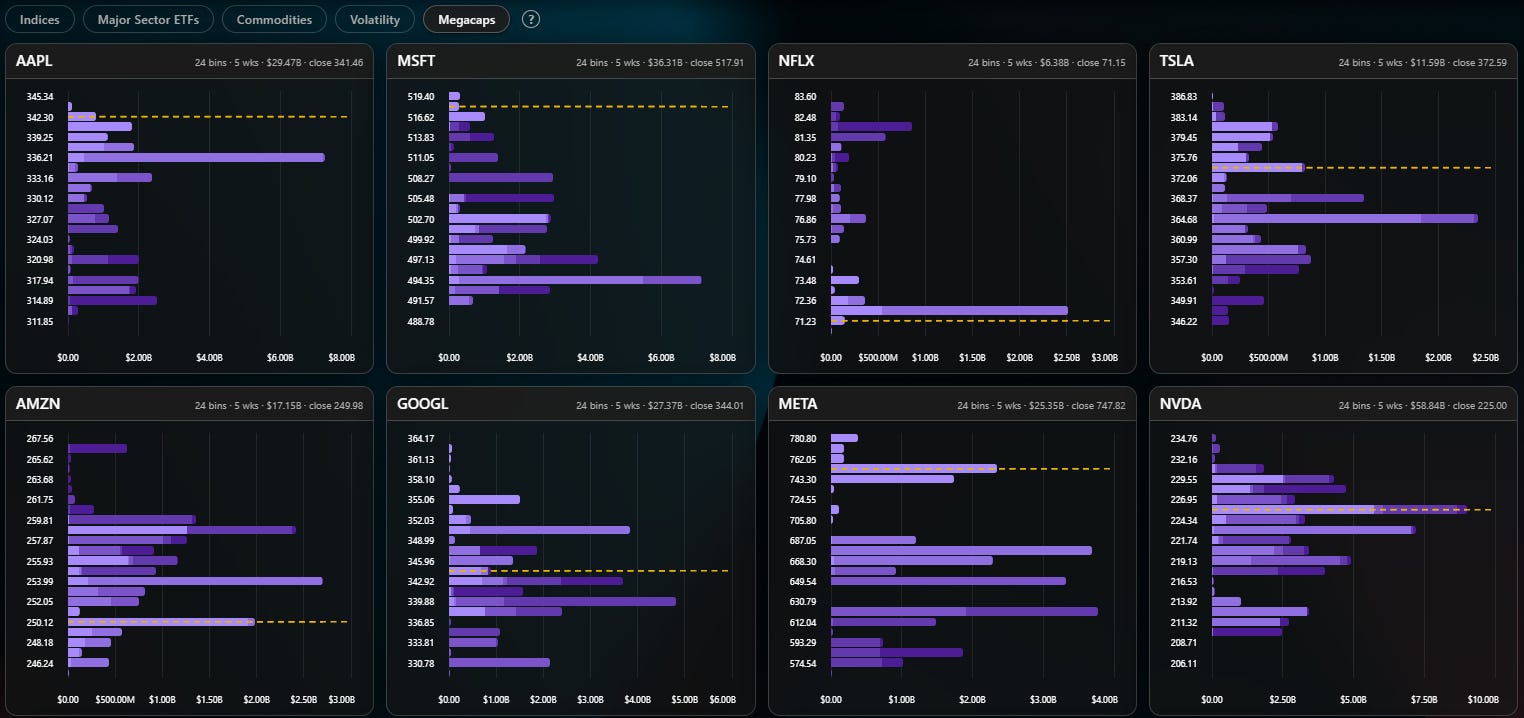This screenshot has width=1524, height=718.
Task: Click the TSLA chart title
Action: [1177, 61]
